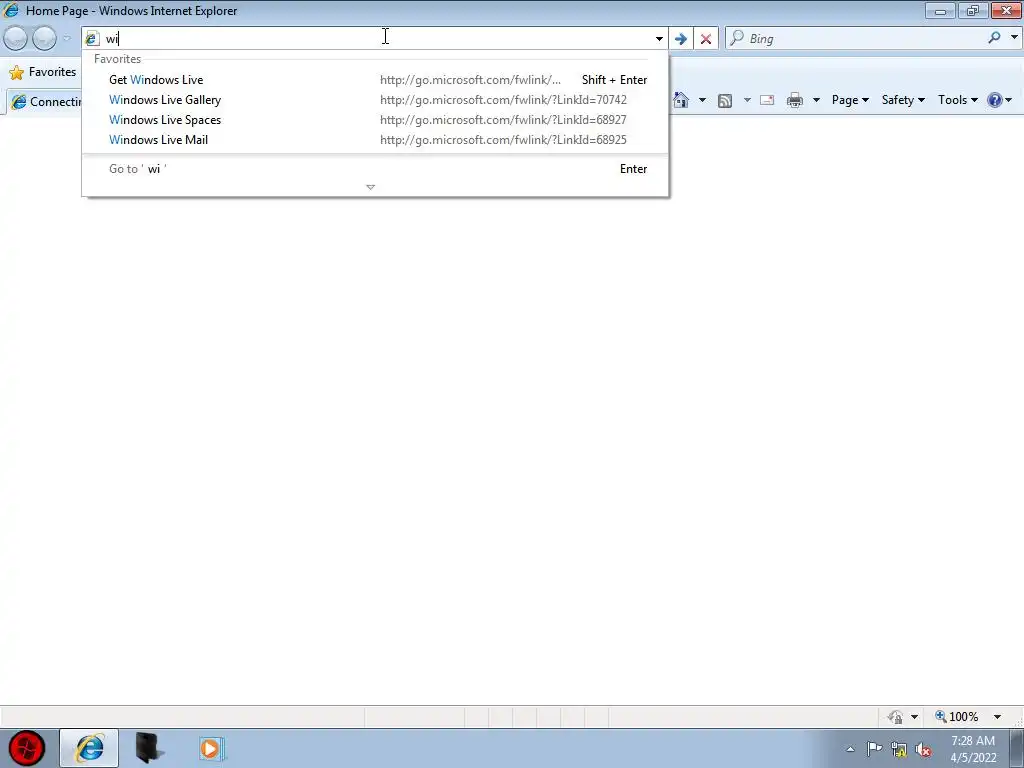Open Feeds dropdown arrow
Image resolution: width=1024 pixels, height=768 pixels.
tap(746, 100)
